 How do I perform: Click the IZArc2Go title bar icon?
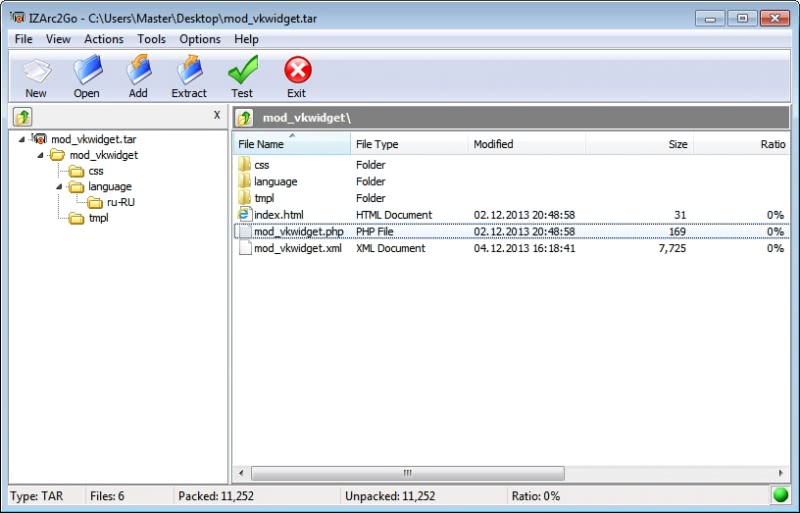tap(17, 18)
